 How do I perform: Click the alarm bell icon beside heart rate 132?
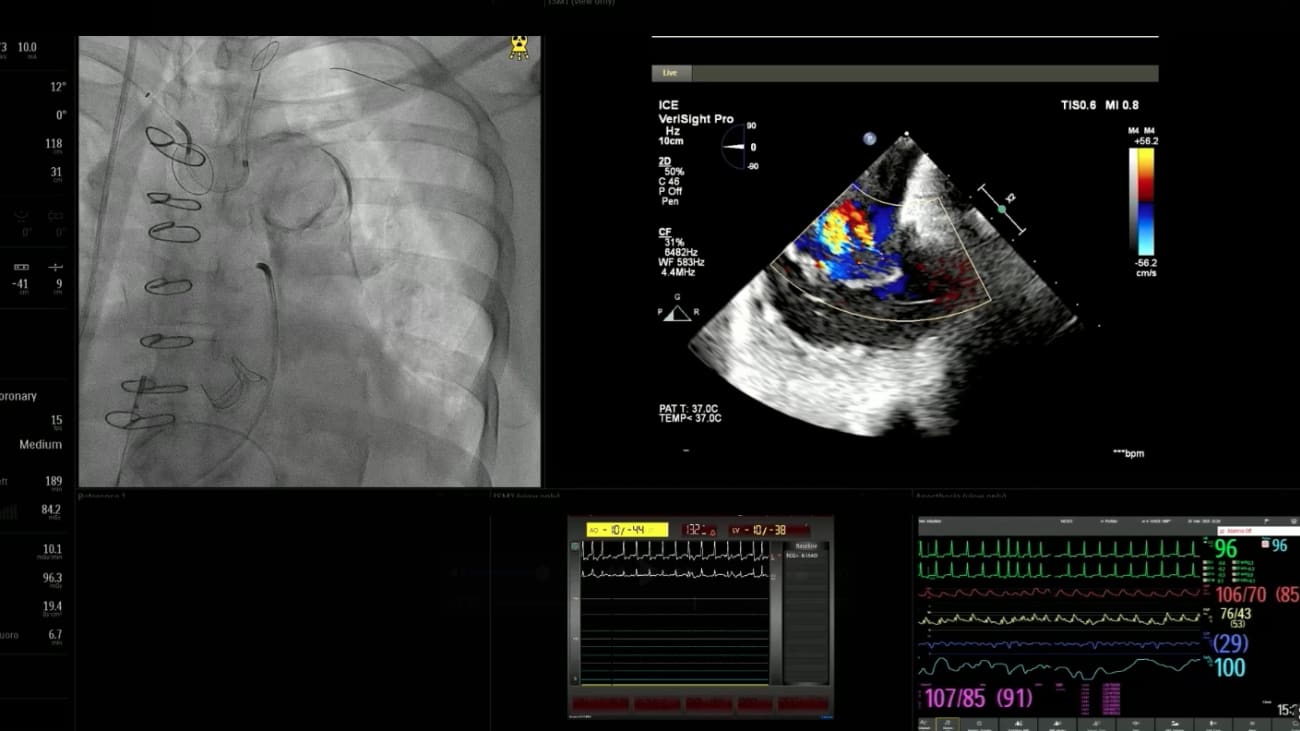tap(712, 533)
